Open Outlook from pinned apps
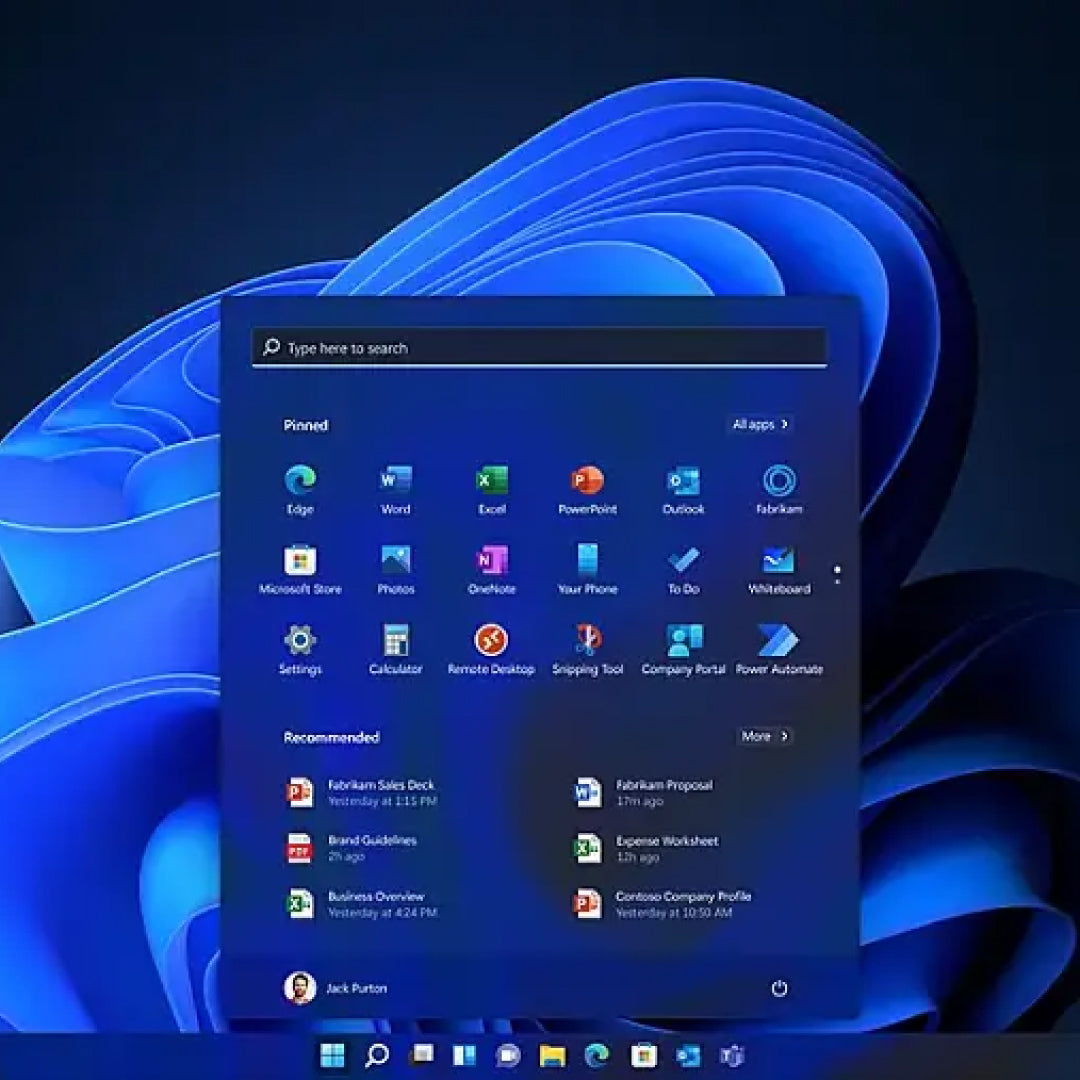Image resolution: width=1080 pixels, height=1080 pixels. coord(682,483)
